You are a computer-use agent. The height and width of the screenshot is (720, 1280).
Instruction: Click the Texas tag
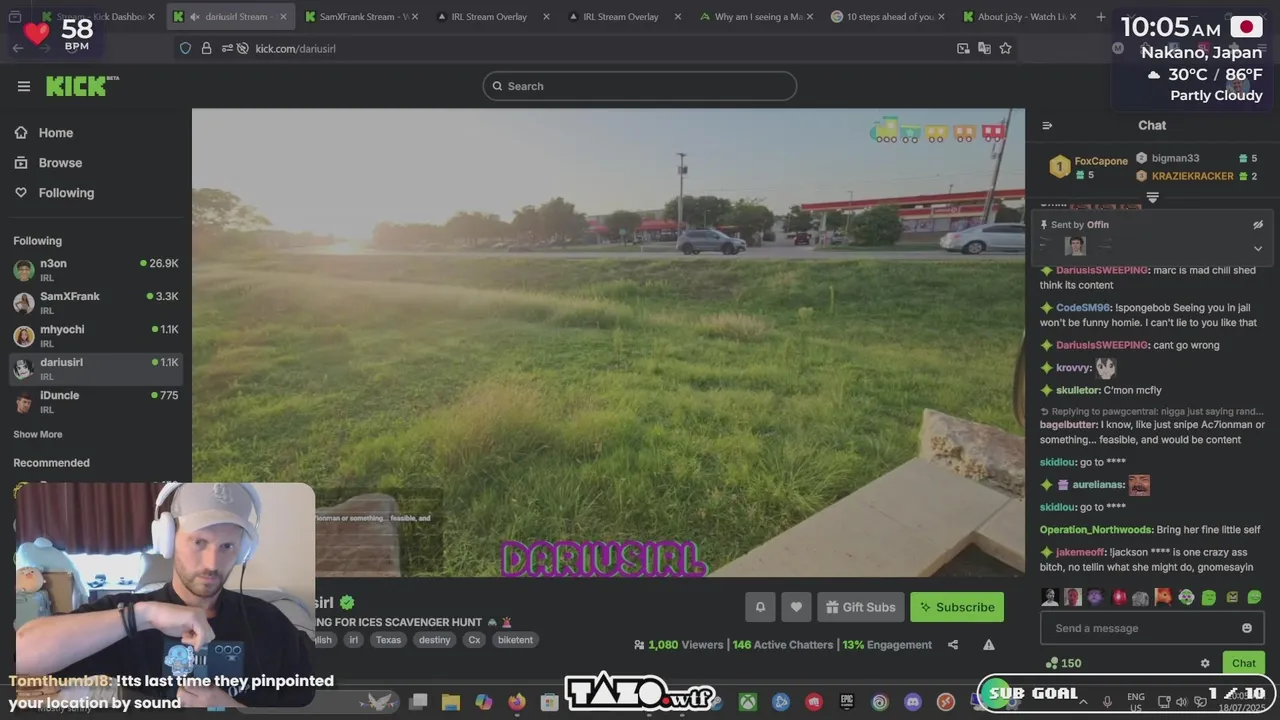(388, 640)
